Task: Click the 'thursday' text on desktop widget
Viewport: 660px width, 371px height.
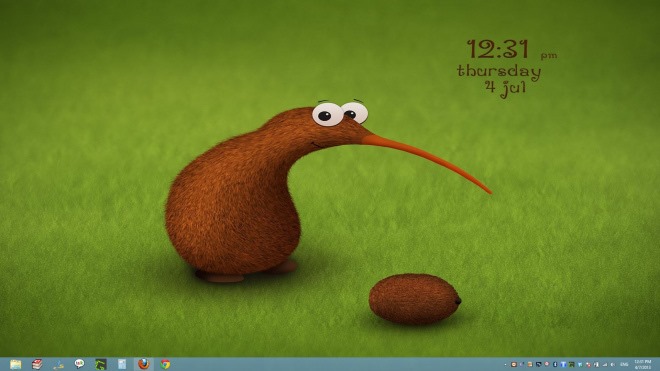Action: (x=499, y=71)
